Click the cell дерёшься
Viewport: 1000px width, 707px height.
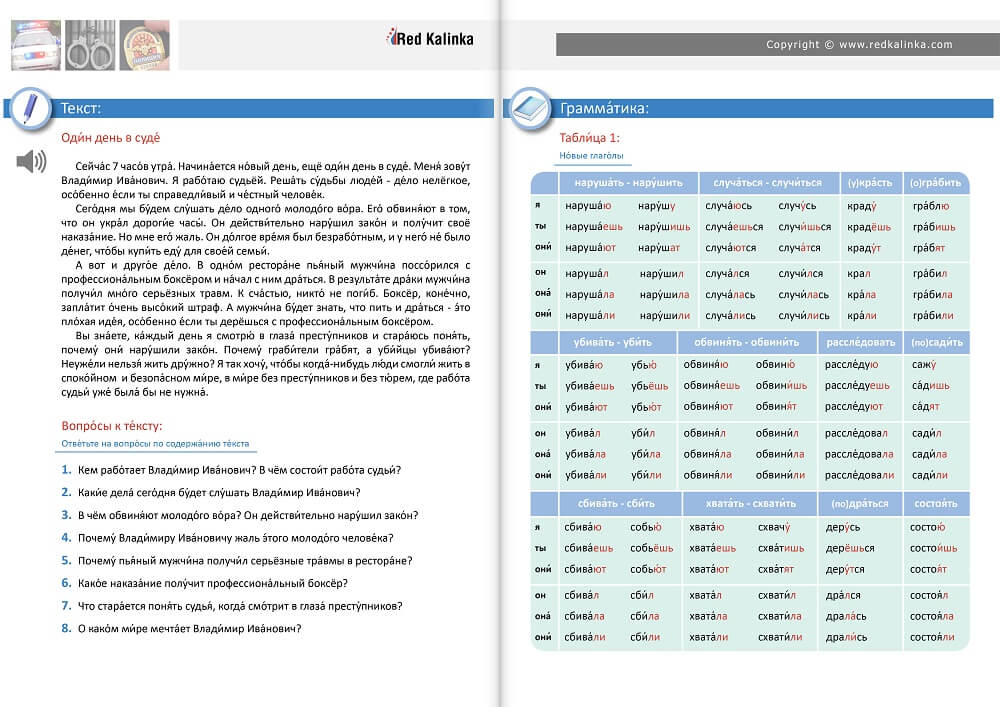[x=849, y=548]
